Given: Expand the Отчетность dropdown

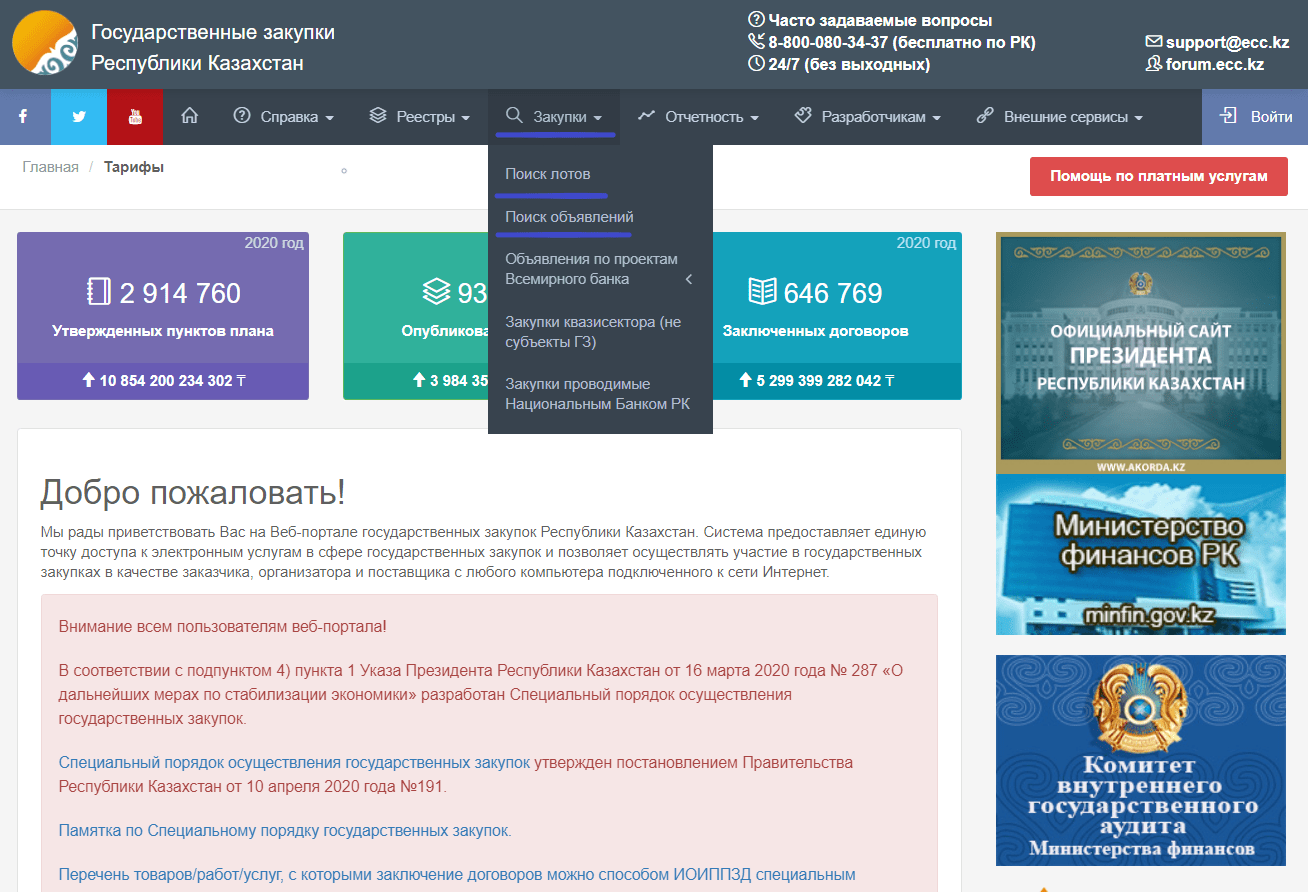Looking at the screenshot, I should [x=698, y=117].
